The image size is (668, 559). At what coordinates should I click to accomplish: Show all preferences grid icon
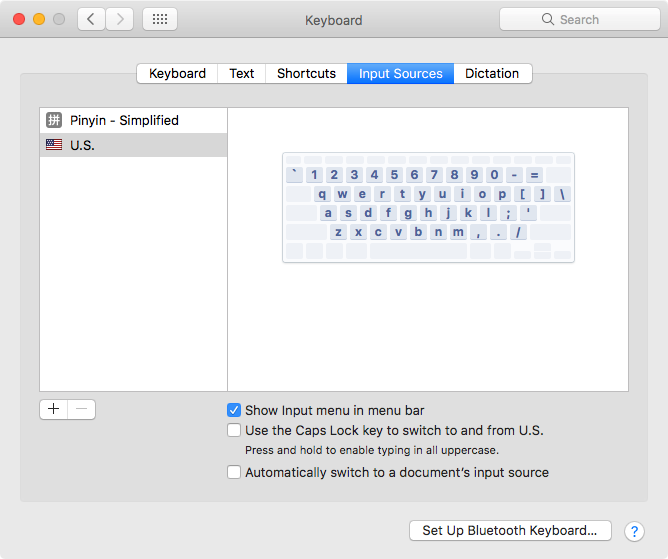[x=160, y=19]
